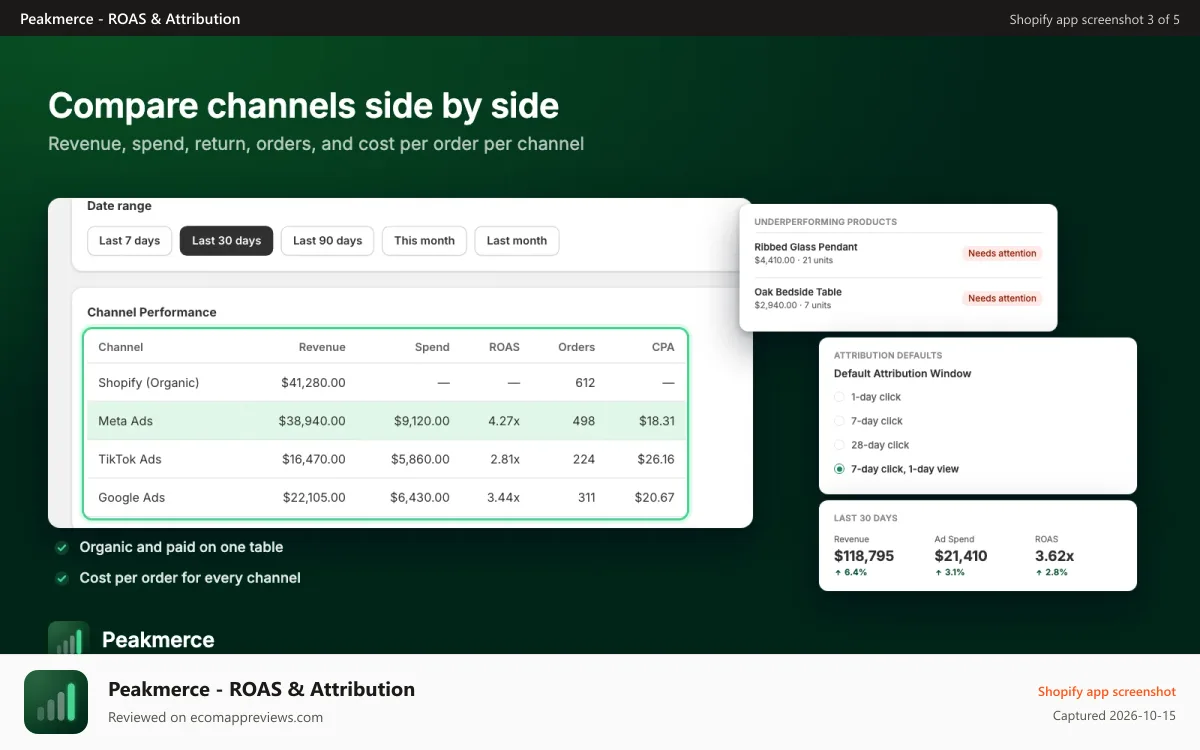This screenshot has height=750, width=1200.
Task: Click checkmark icon beside Organic and paid
Action: pos(62,548)
